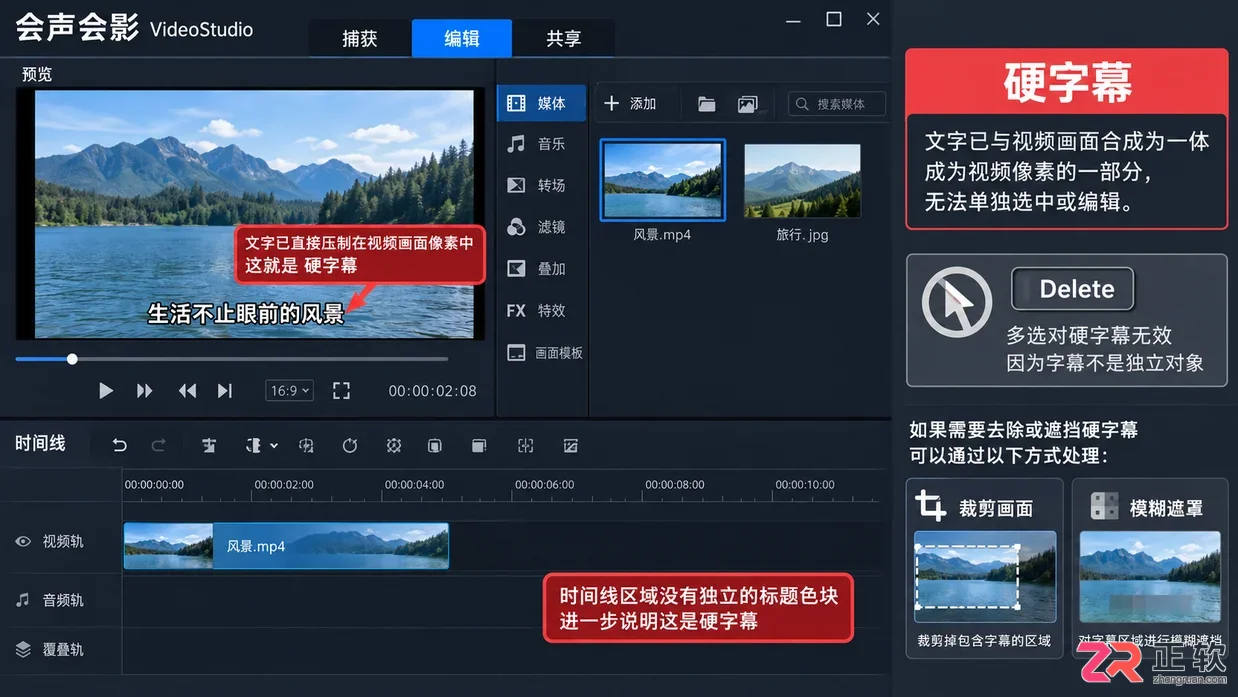Toggle fullscreen preview icon
Screen dimensions: 1238x697
point(341,391)
